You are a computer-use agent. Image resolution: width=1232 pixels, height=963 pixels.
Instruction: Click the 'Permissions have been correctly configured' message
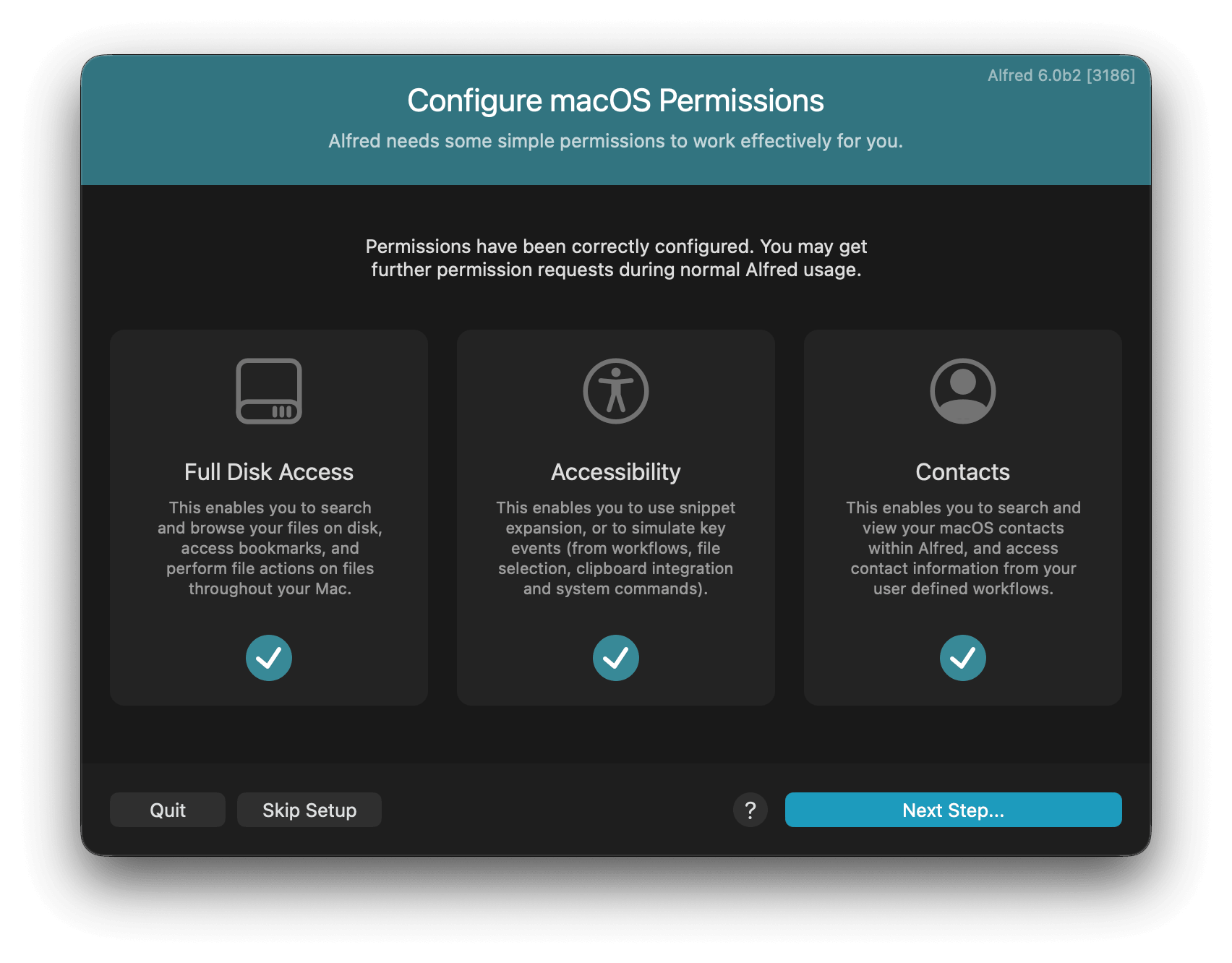point(616,258)
